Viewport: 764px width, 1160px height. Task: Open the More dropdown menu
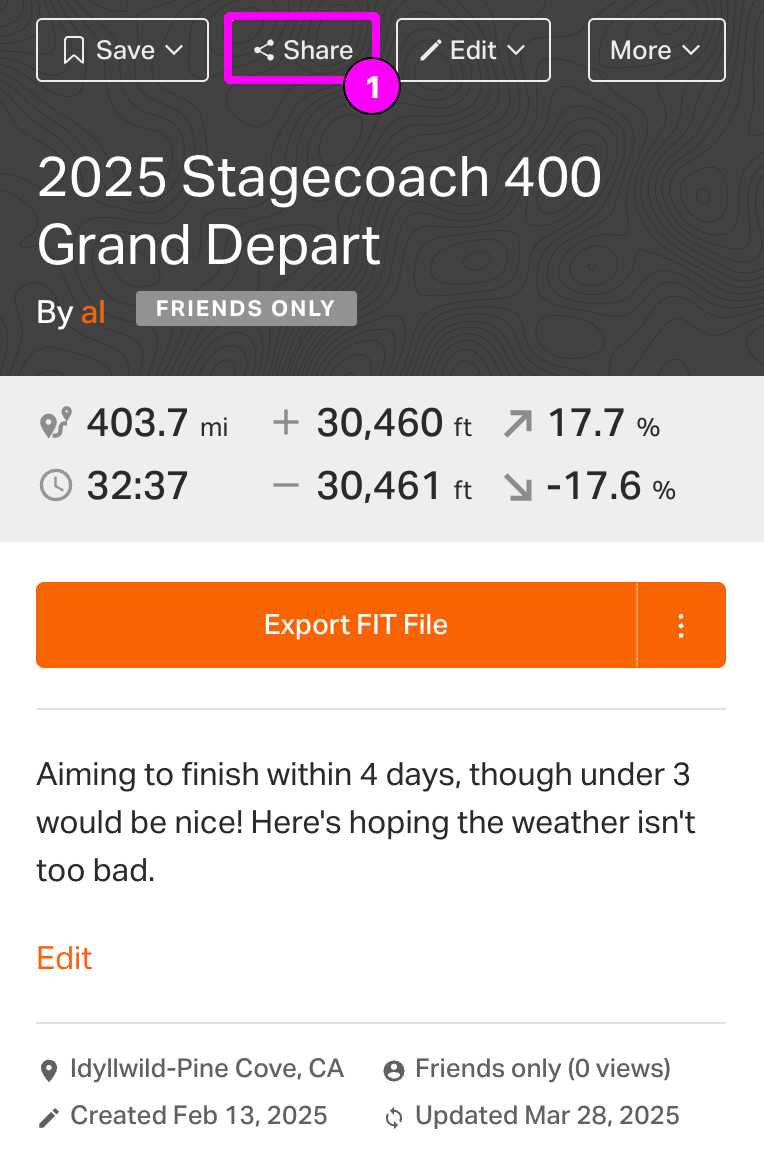point(656,50)
